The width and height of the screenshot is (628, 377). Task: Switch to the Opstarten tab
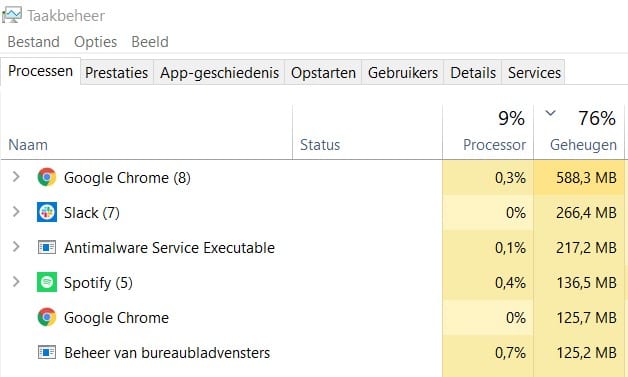click(323, 73)
